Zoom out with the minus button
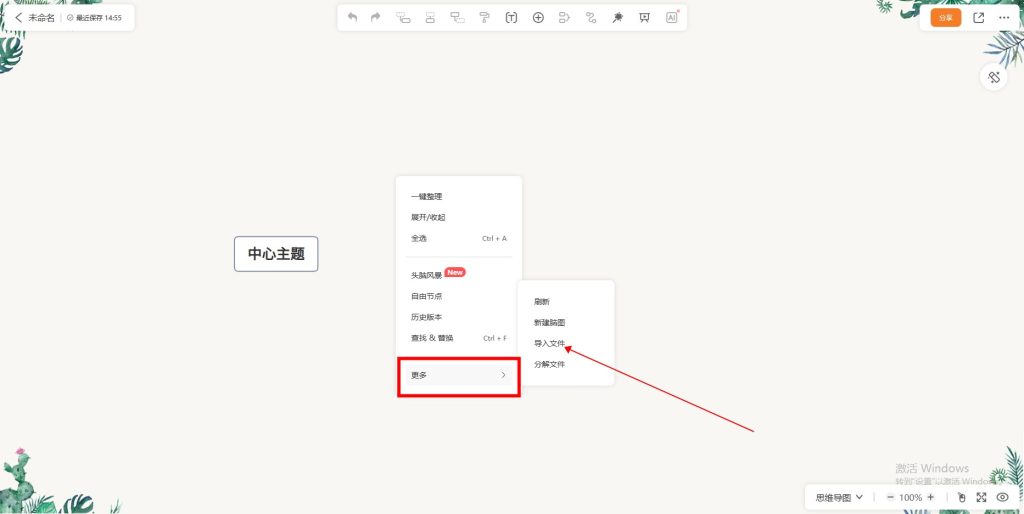The height and width of the screenshot is (514, 1024). click(x=889, y=497)
